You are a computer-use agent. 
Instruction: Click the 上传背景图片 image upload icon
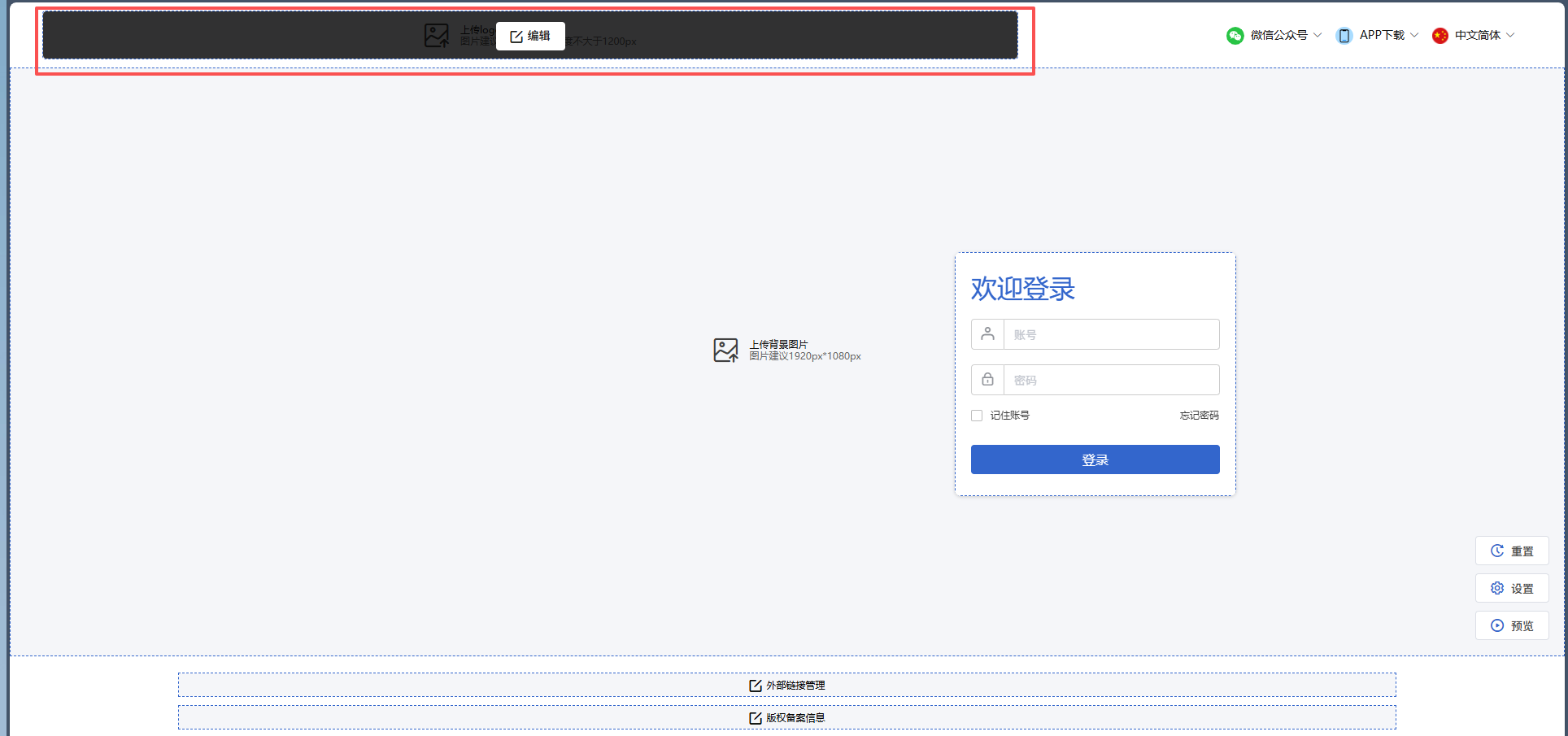point(725,351)
